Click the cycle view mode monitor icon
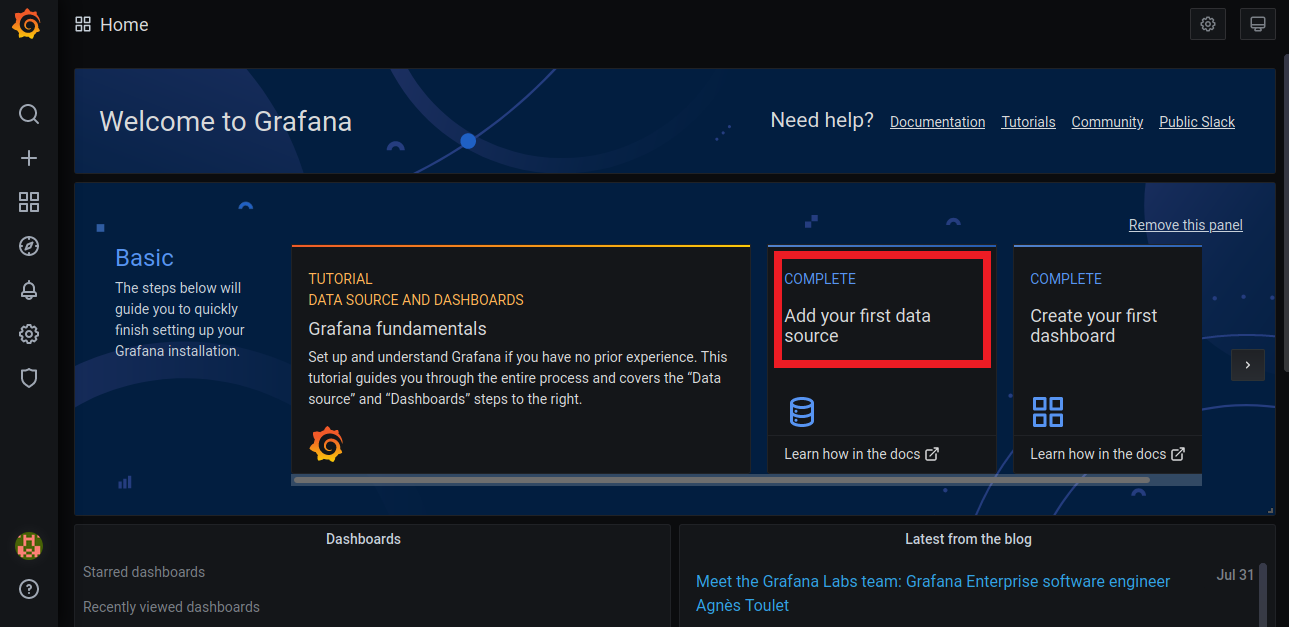Image resolution: width=1289 pixels, height=627 pixels. [x=1258, y=24]
